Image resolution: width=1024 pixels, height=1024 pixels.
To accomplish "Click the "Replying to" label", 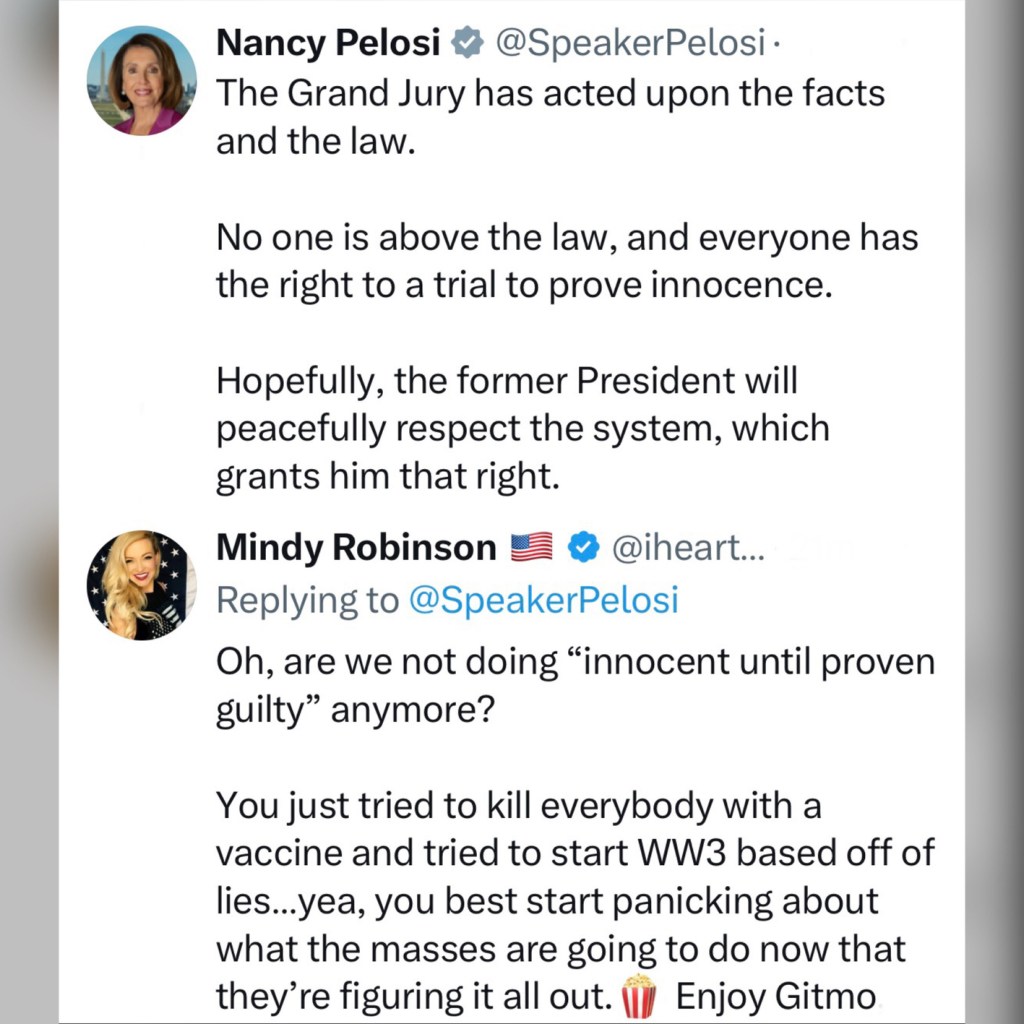I will tap(307, 599).
